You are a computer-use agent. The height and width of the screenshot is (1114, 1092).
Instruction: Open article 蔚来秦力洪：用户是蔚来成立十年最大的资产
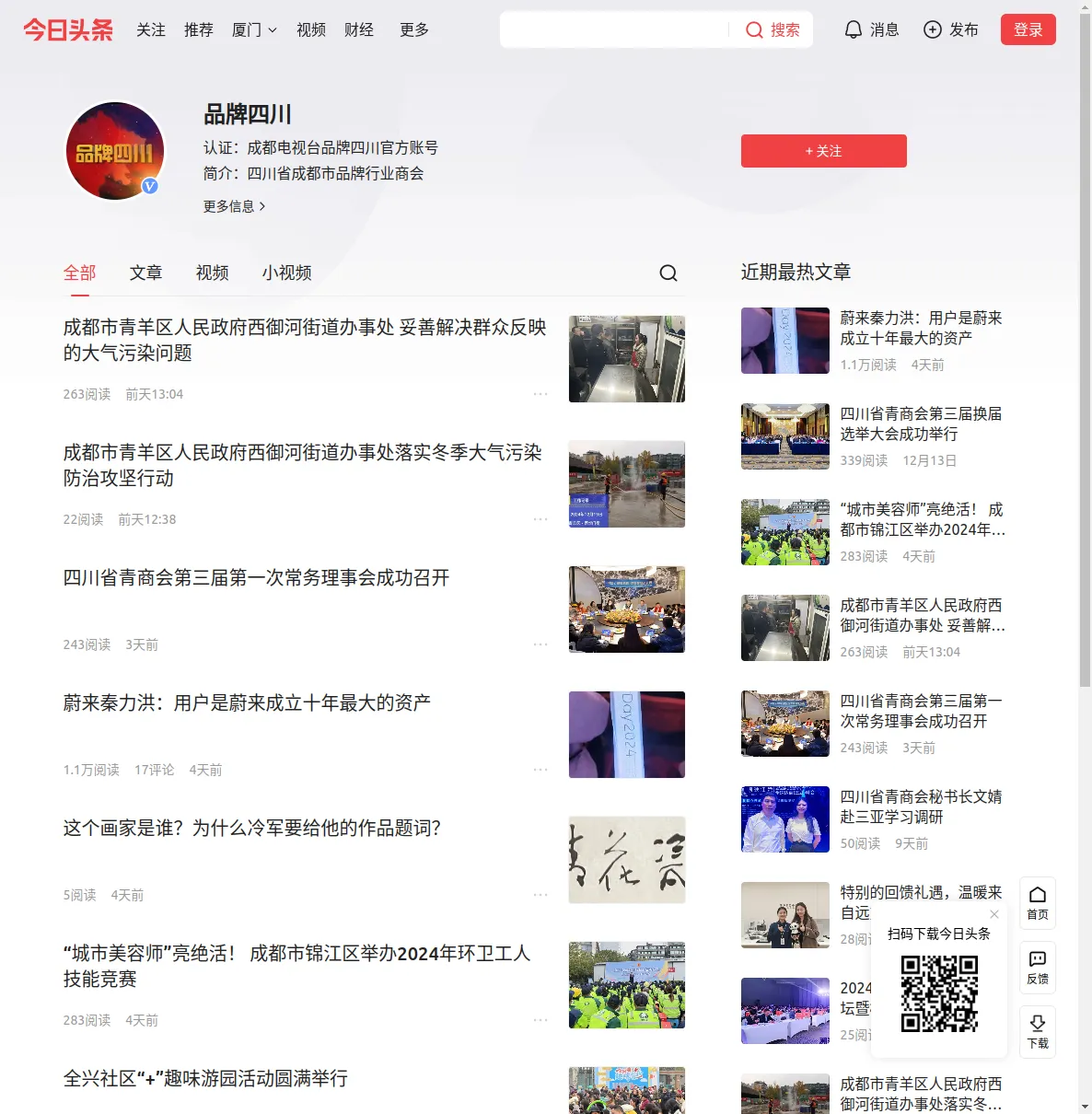click(x=247, y=702)
